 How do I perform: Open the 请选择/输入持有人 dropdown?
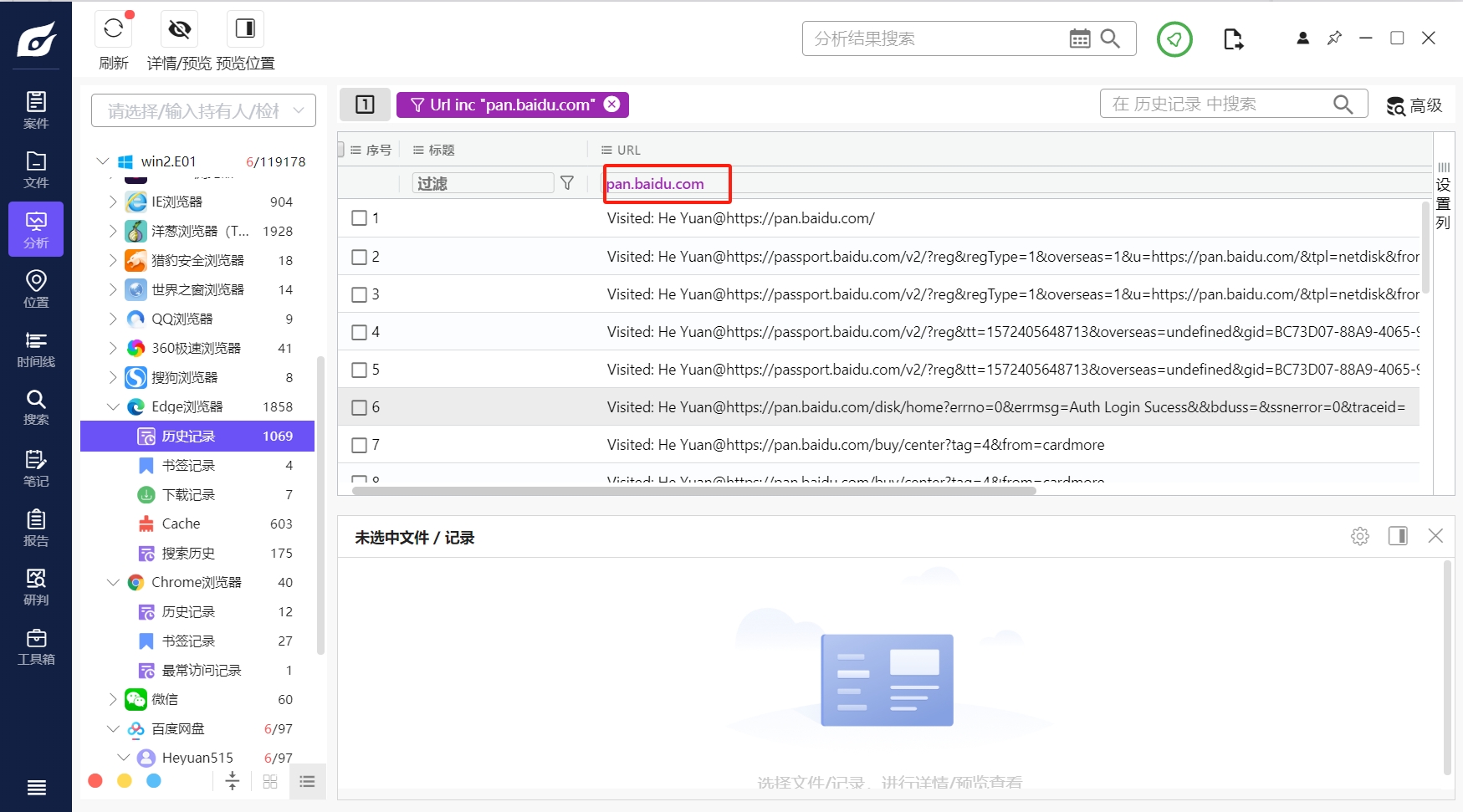point(203,110)
